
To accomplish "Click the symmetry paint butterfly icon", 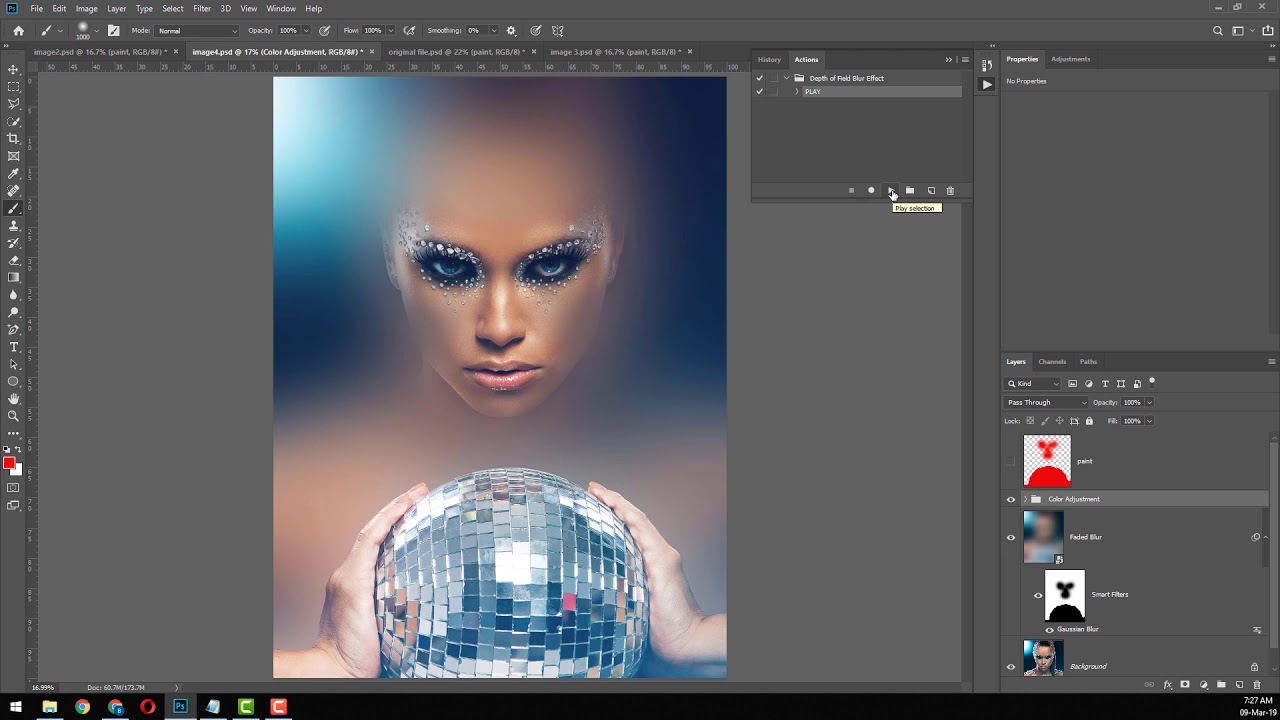I will click(557, 31).
